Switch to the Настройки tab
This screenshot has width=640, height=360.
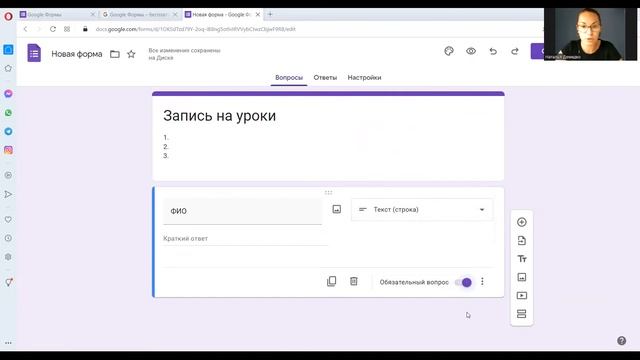[x=364, y=78]
